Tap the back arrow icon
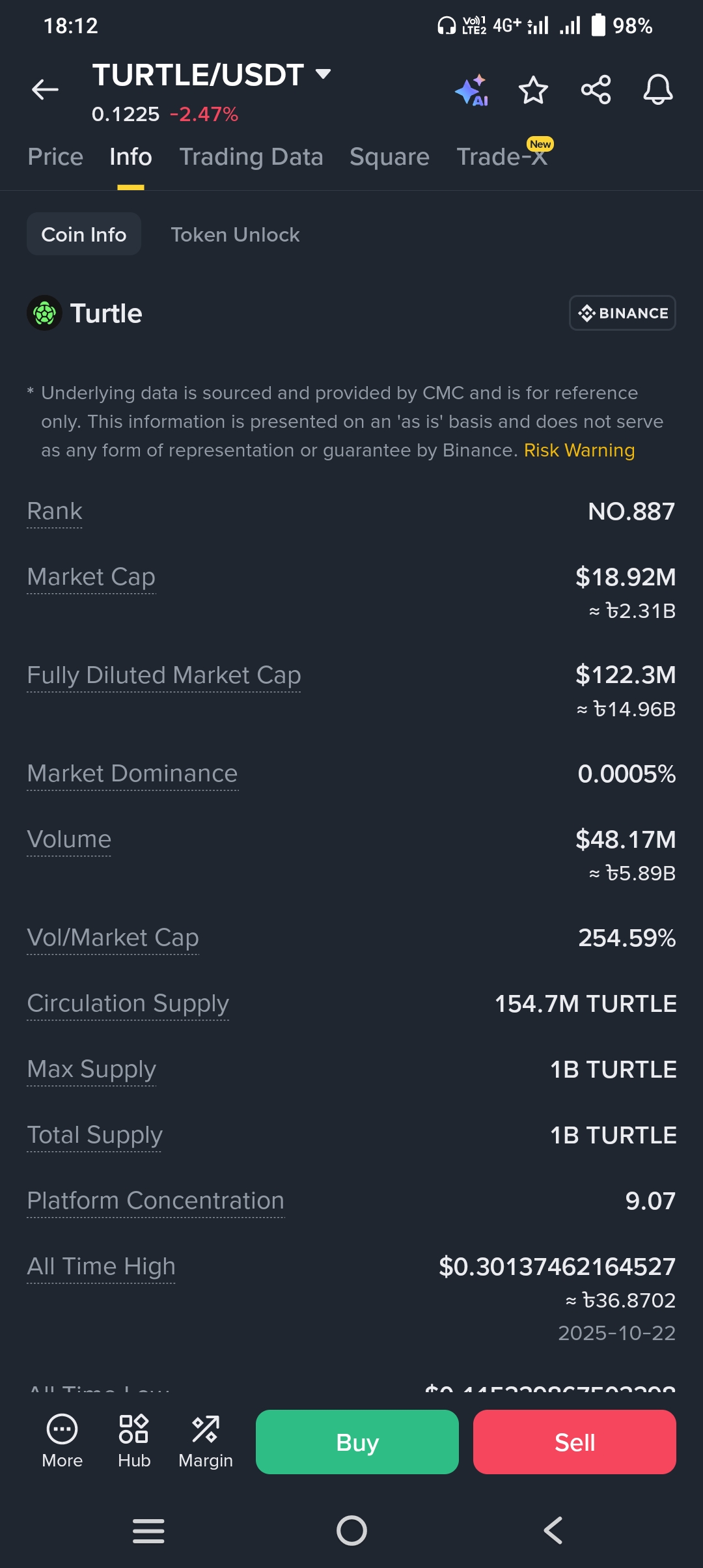The width and height of the screenshot is (703, 1568). [45, 90]
